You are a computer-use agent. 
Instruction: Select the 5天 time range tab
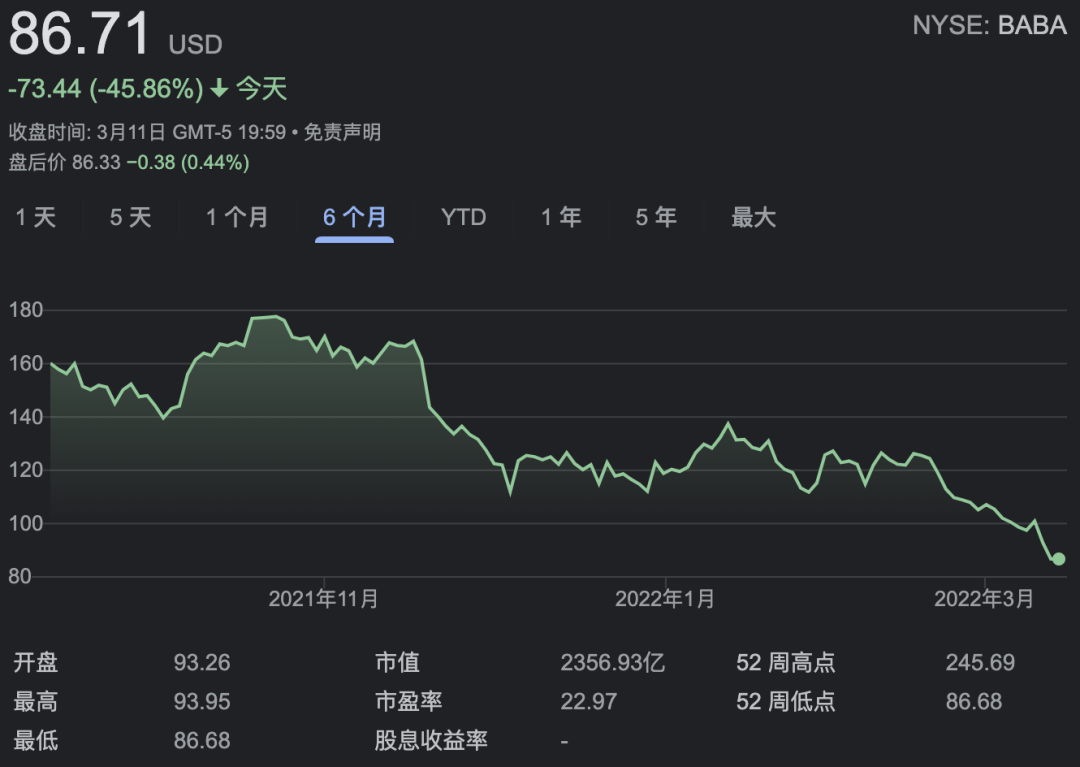click(x=130, y=217)
